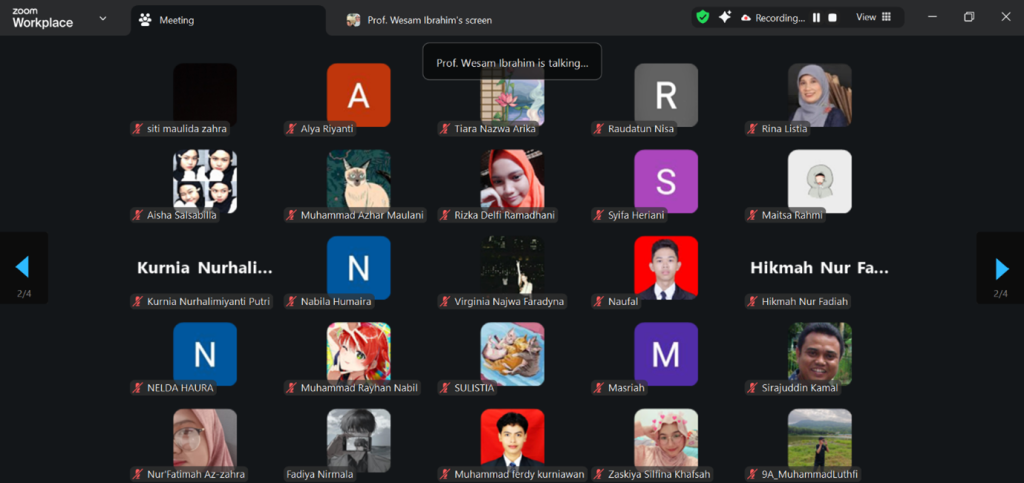Switch to Prof. Wesam Ibrahim's screen tab
Image resolution: width=1024 pixels, height=483 pixels.
tap(420, 20)
